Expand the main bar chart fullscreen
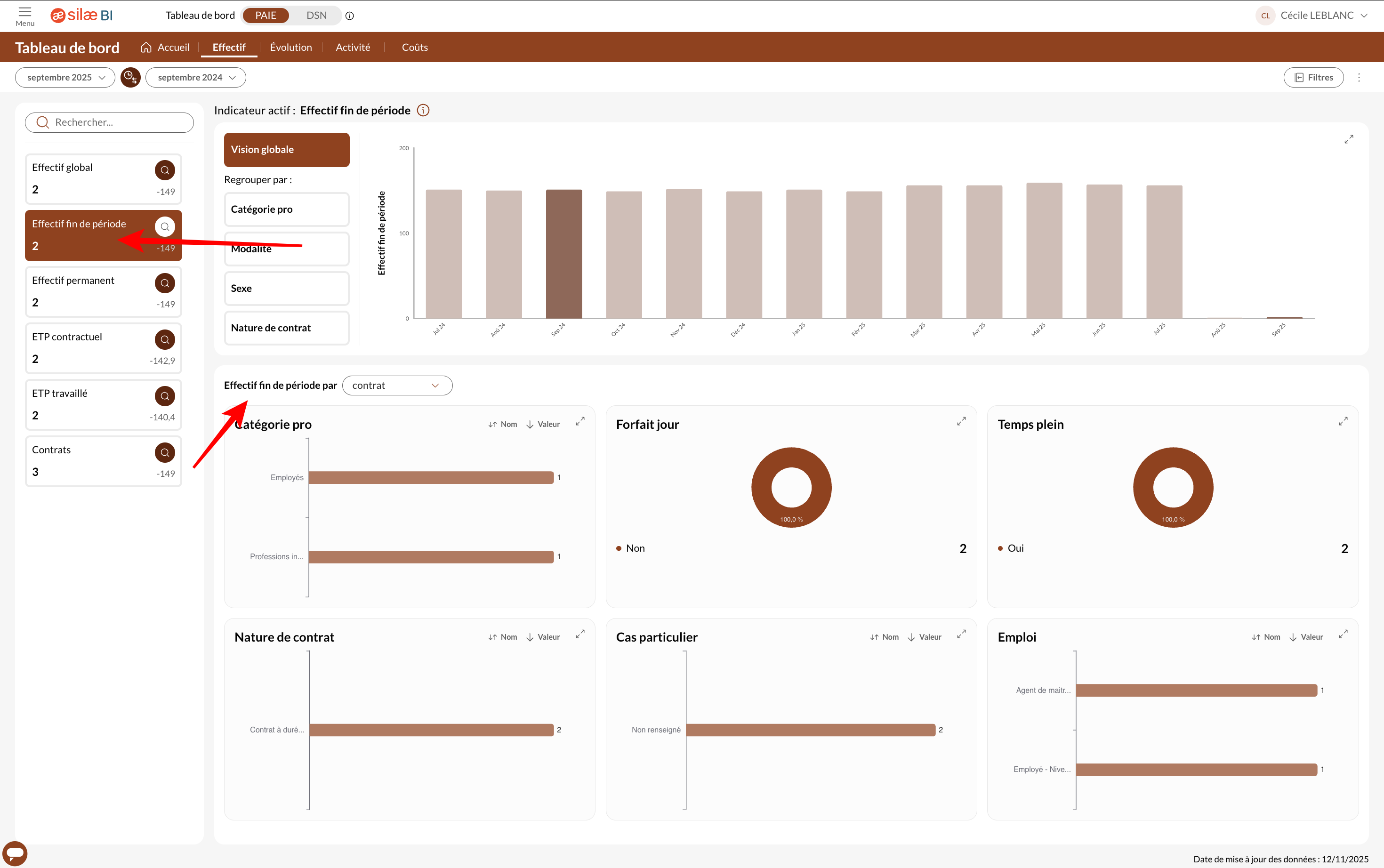Screen dimensions: 1384x868 [x=1348, y=139]
